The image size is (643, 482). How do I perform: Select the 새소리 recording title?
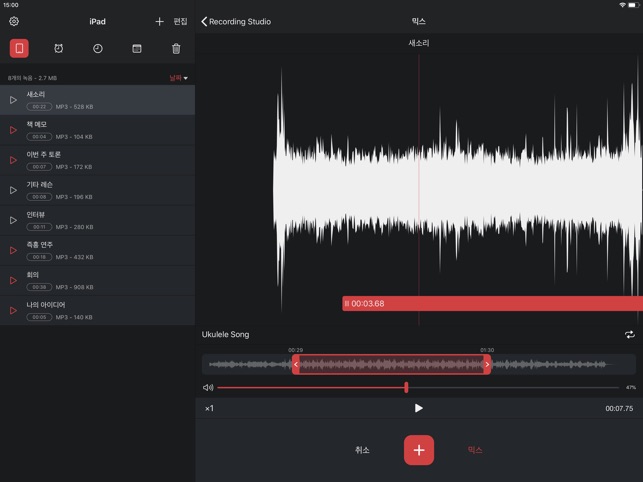(x=36, y=94)
